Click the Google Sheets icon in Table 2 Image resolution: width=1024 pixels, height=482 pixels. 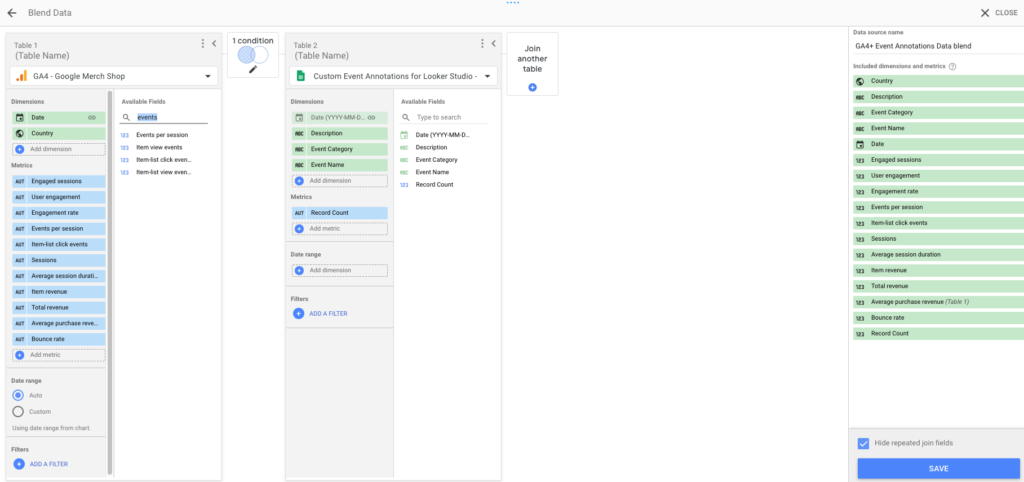[x=301, y=76]
